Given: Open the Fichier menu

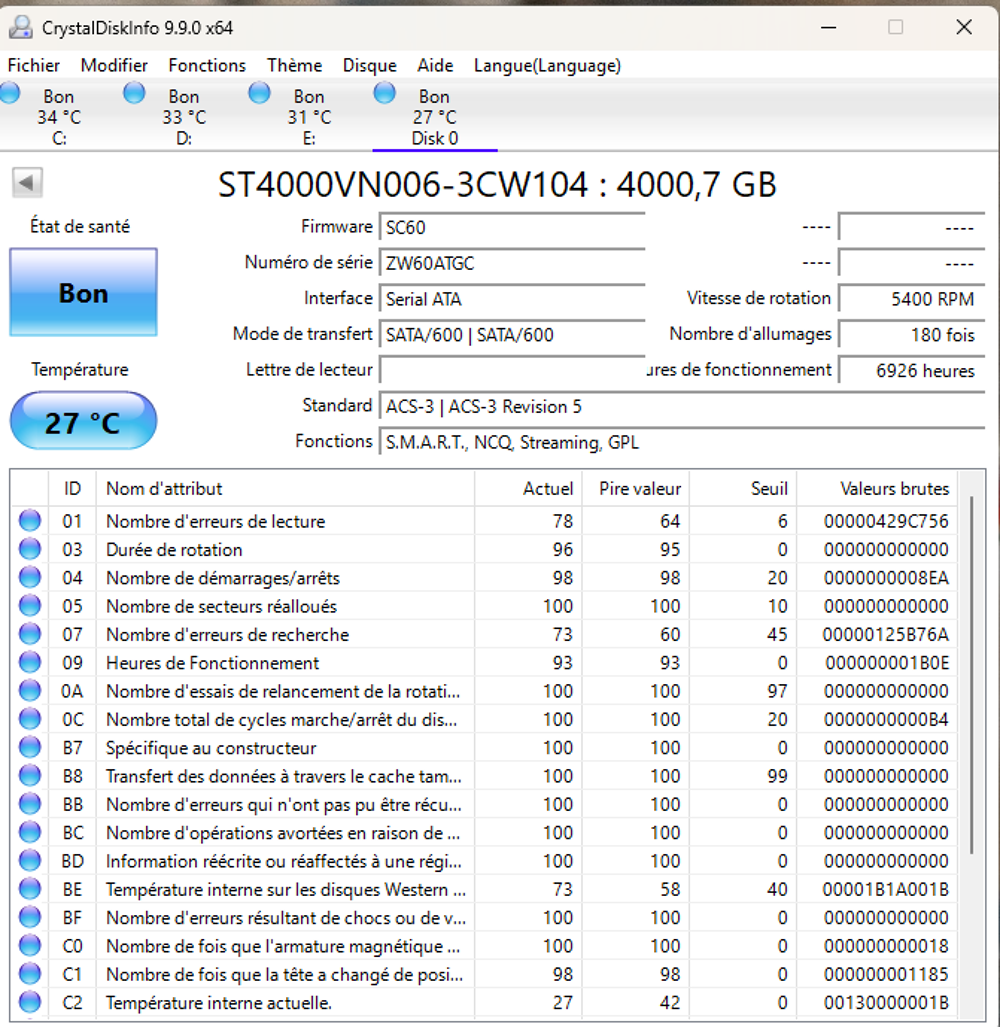Looking at the screenshot, I should click(x=33, y=65).
